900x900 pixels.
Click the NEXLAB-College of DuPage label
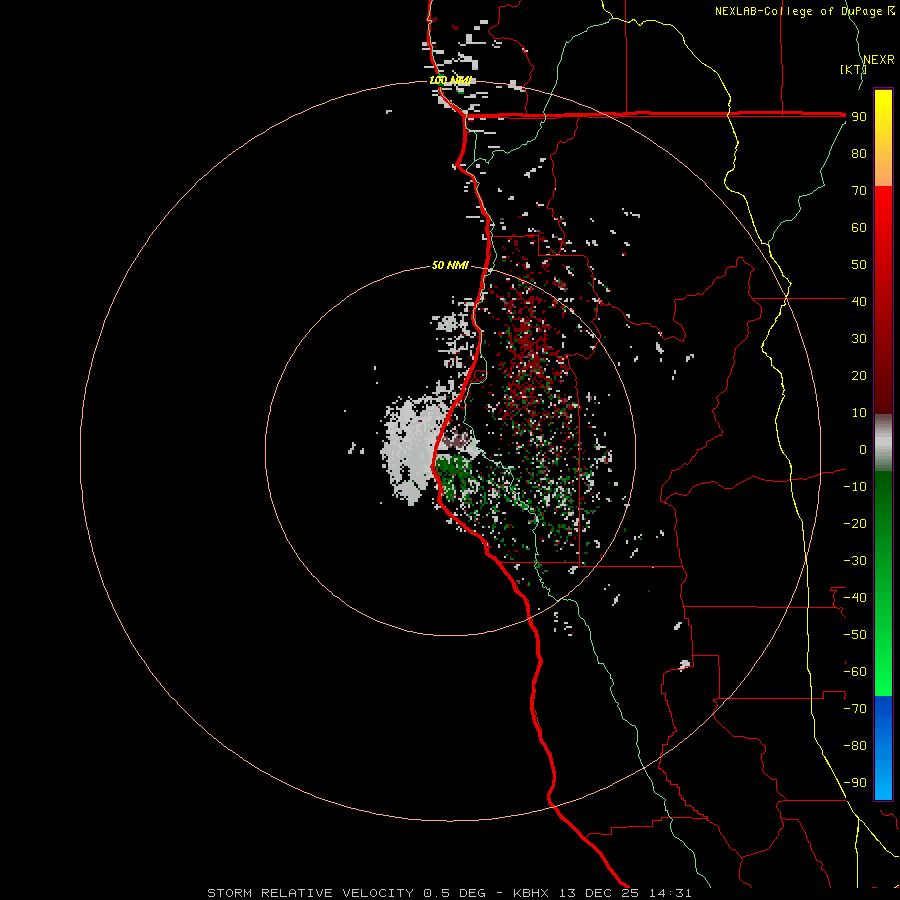point(805,11)
